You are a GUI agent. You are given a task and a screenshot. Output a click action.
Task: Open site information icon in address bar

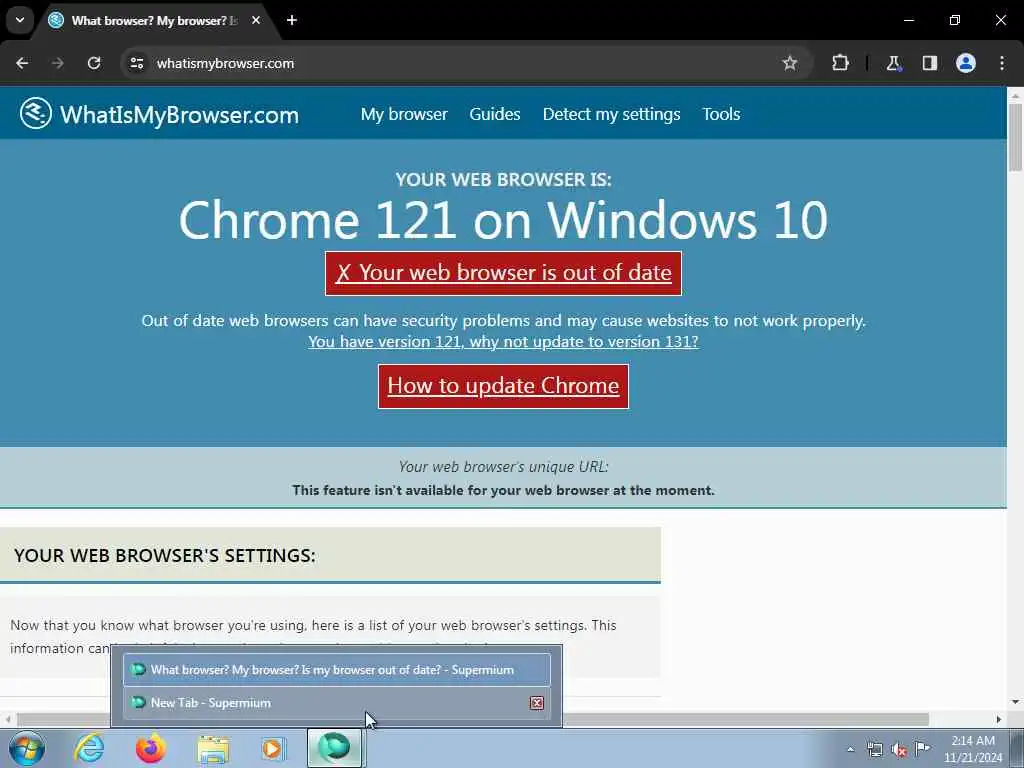(x=136, y=63)
